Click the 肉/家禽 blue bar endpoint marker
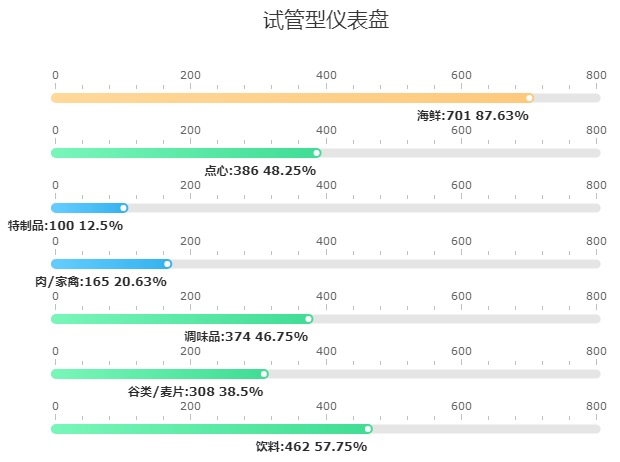620x462 pixels. (x=168, y=264)
